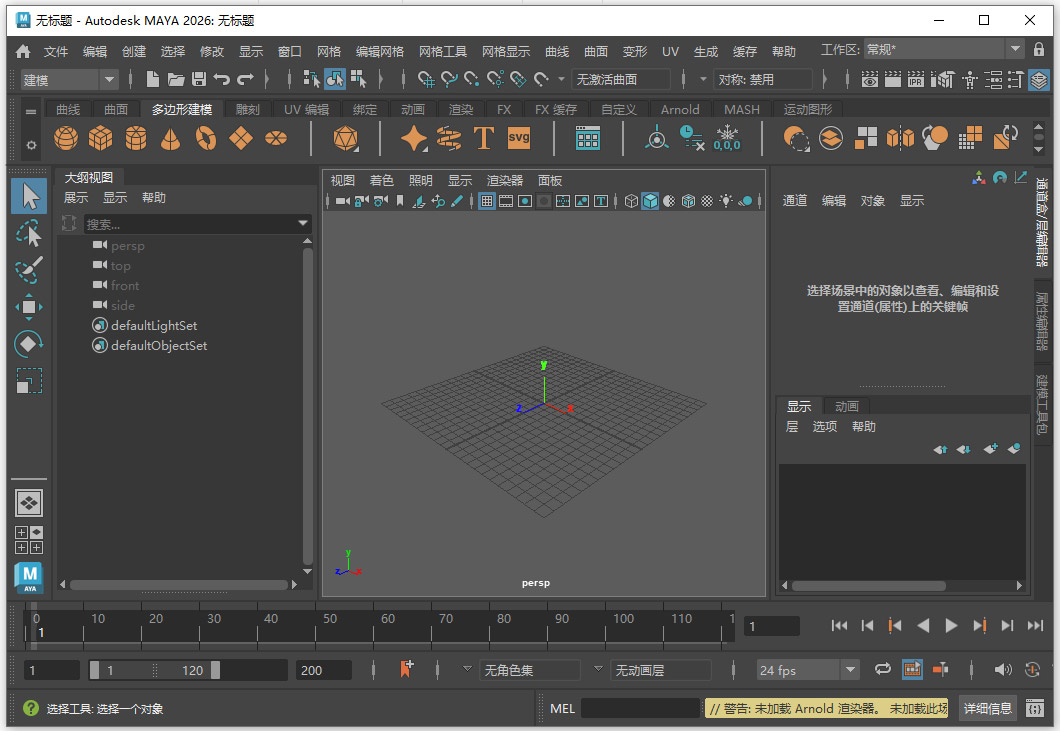This screenshot has width=1060, height=731.
Task: Open the Script Editor from the bottom-right corner
Action: pyautogui.click(x=1035, y=707)
